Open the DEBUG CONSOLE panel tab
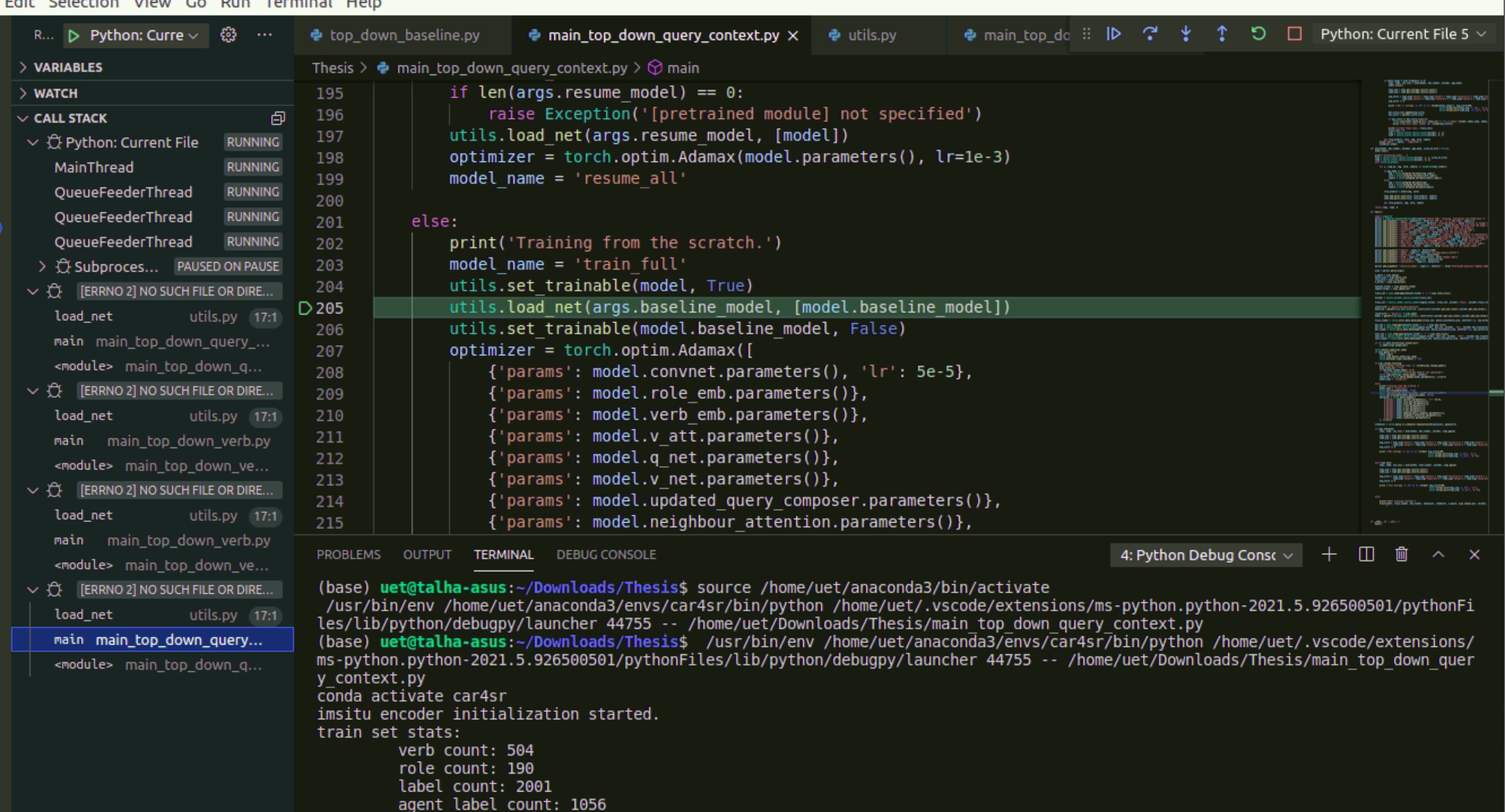This screenshot has height=812, width=1505. click(x=606, y=554)
